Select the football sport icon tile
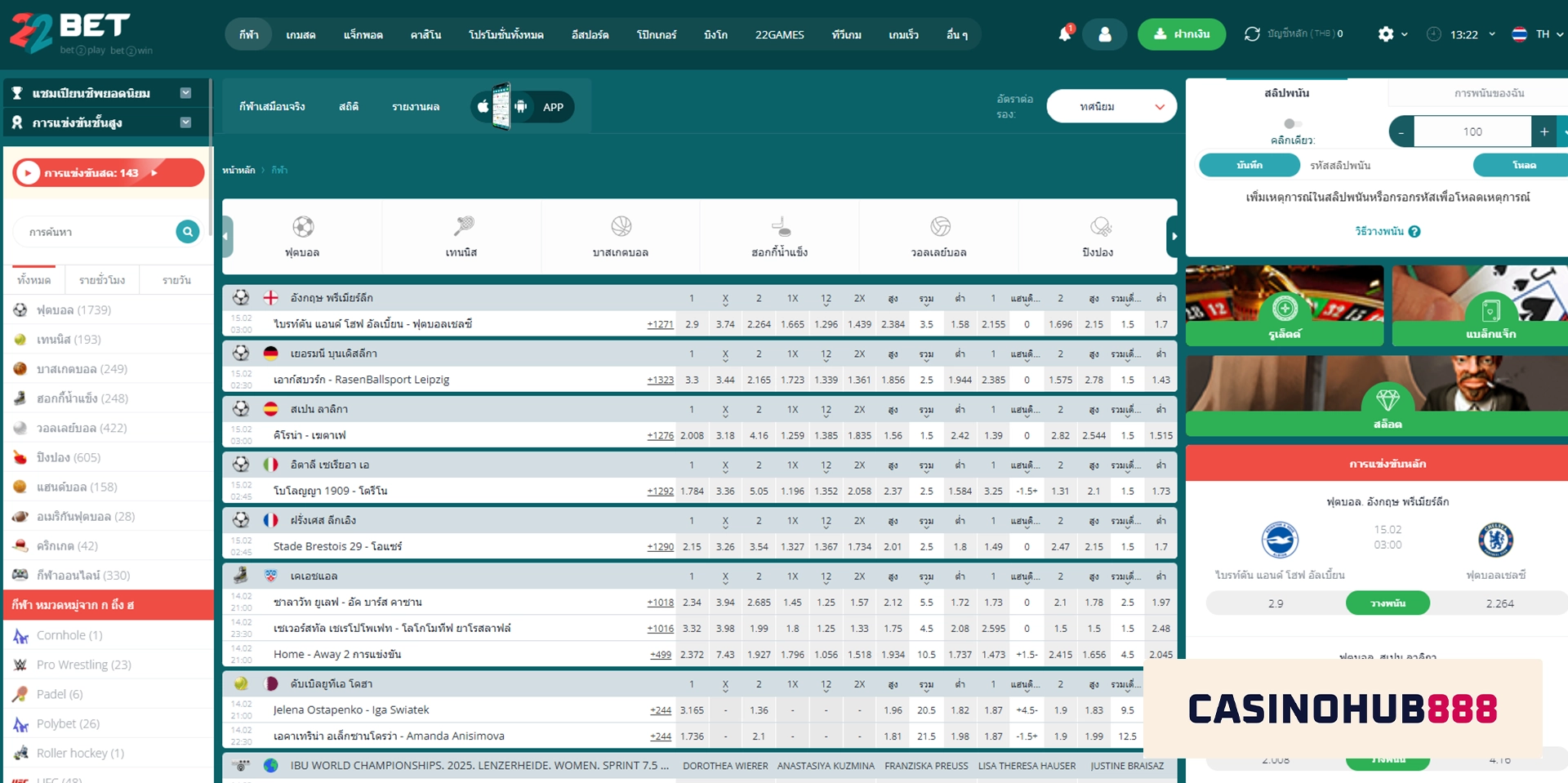The width and height of the screenshot is (1568, 783). tap(302, 236)
